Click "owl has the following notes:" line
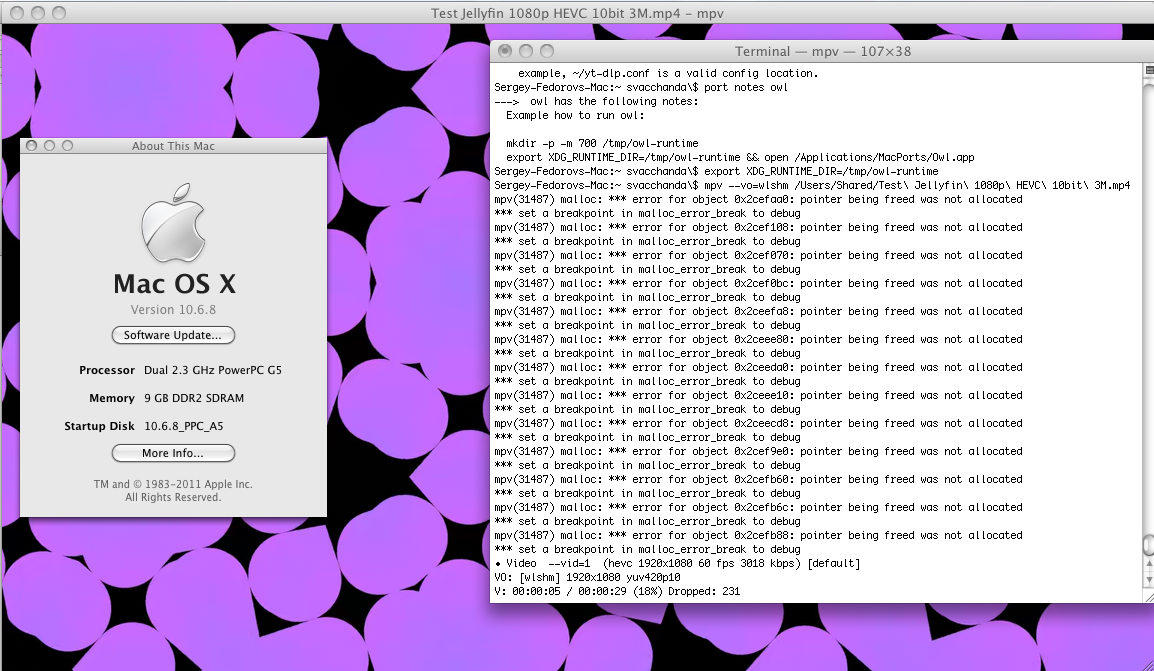Image resolution: width=1154 pixels, height=671 pixels. point(597,102)
